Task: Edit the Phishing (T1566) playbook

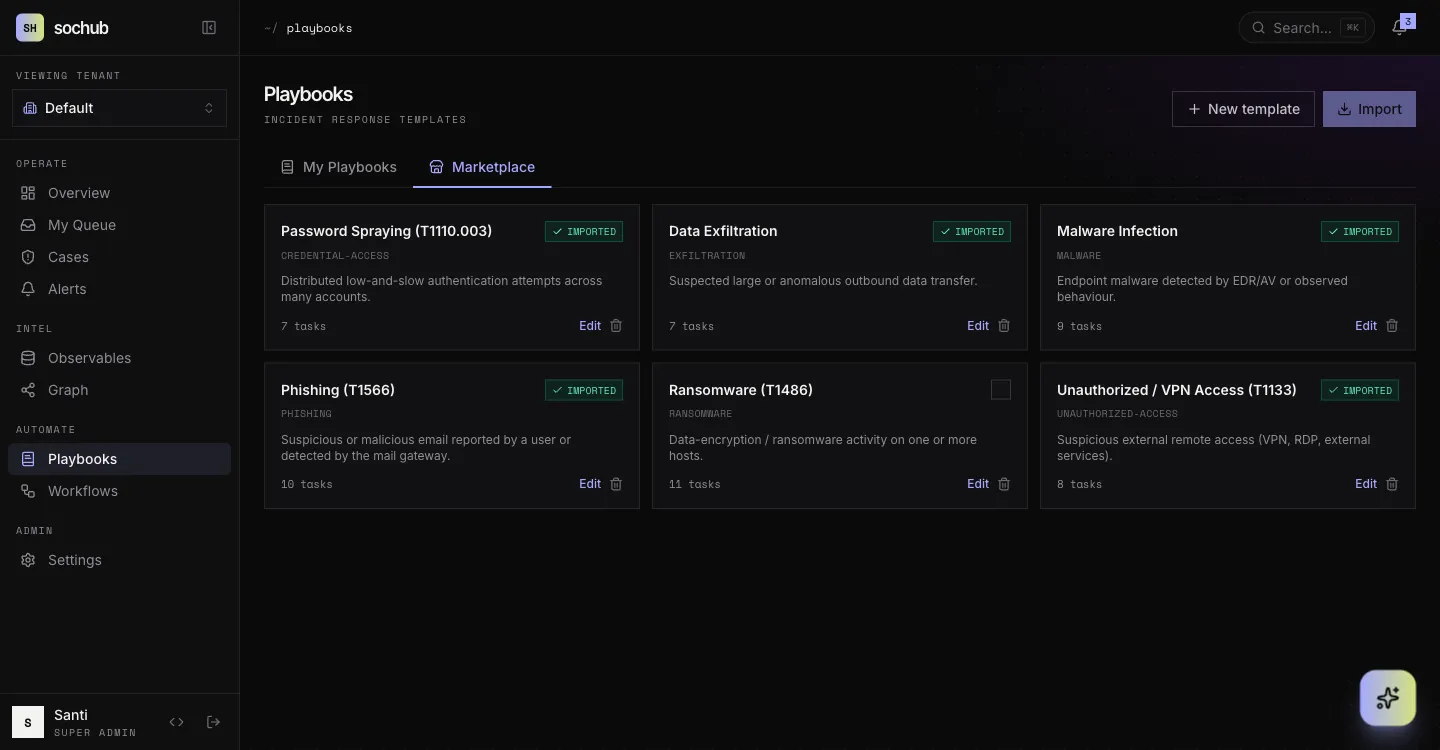Action: coord(590,484)
